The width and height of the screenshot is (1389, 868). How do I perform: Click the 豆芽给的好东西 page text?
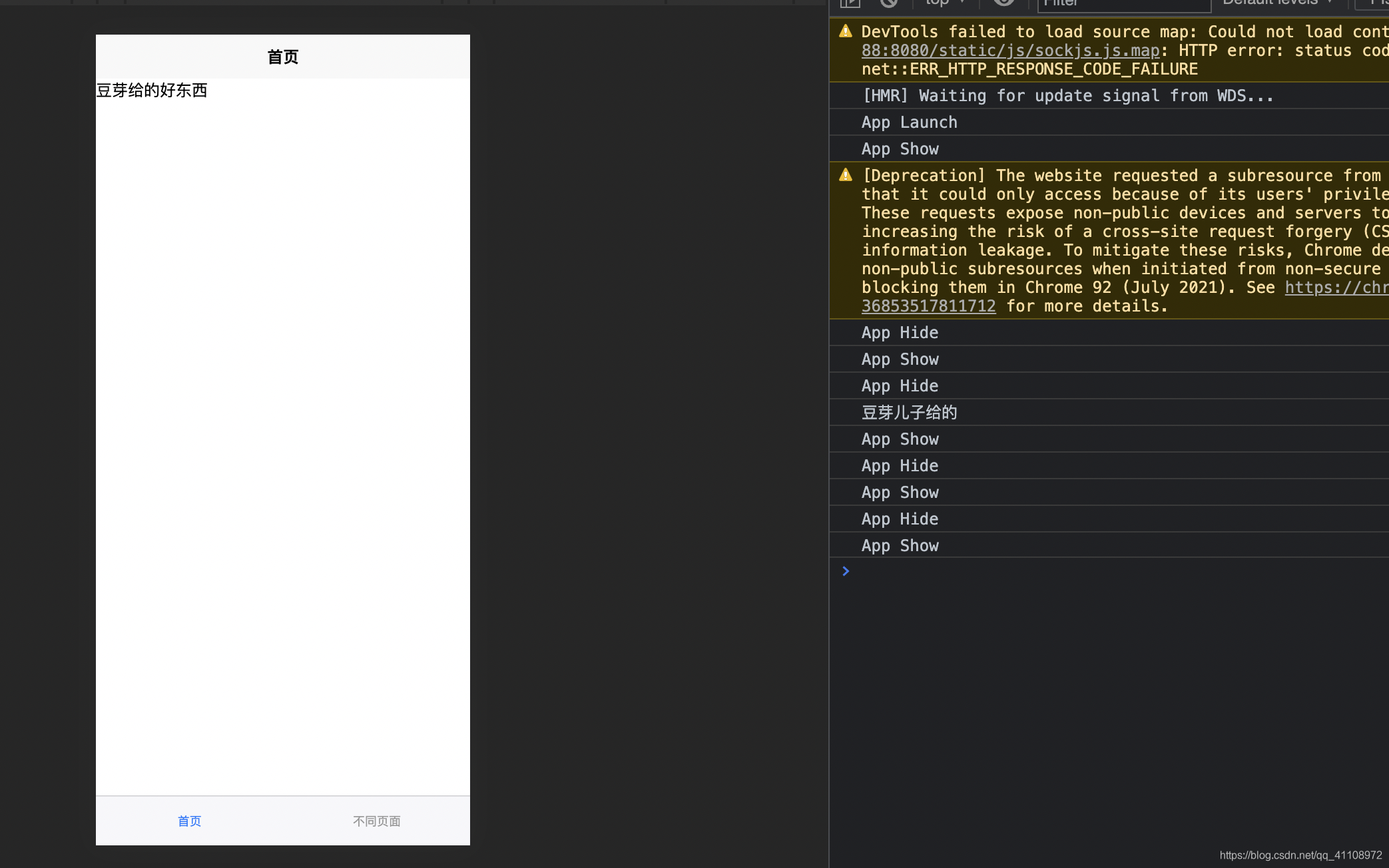click(x=152, y=91)
